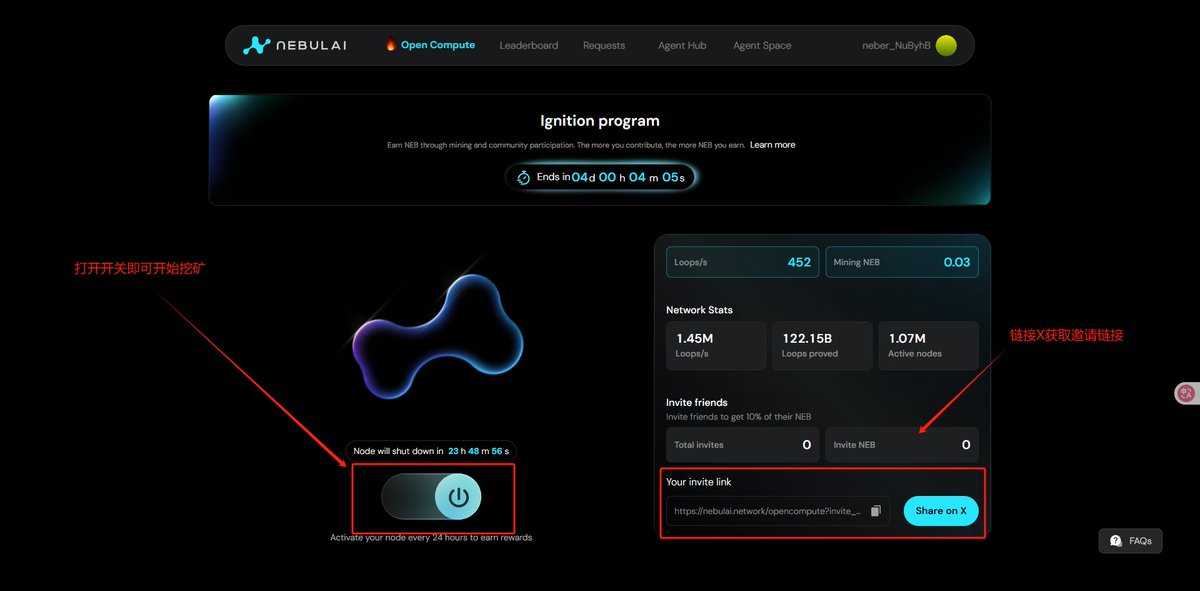Go to the Leaderboard page
The height and width of the screenshot is (591, 1200).
[529, 45]
